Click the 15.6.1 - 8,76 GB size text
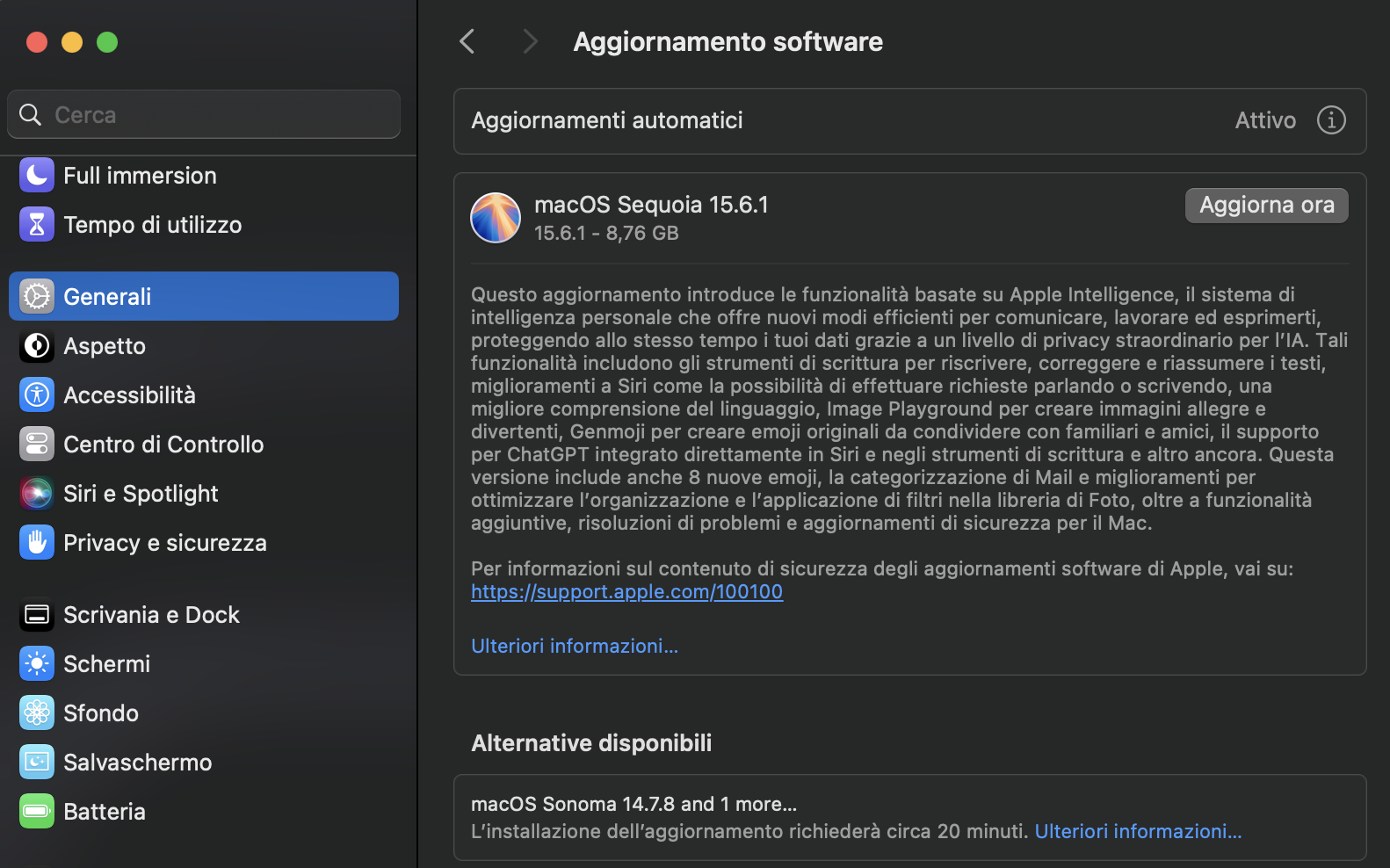Screen dimensions: 1390x868 coord(606,234)
